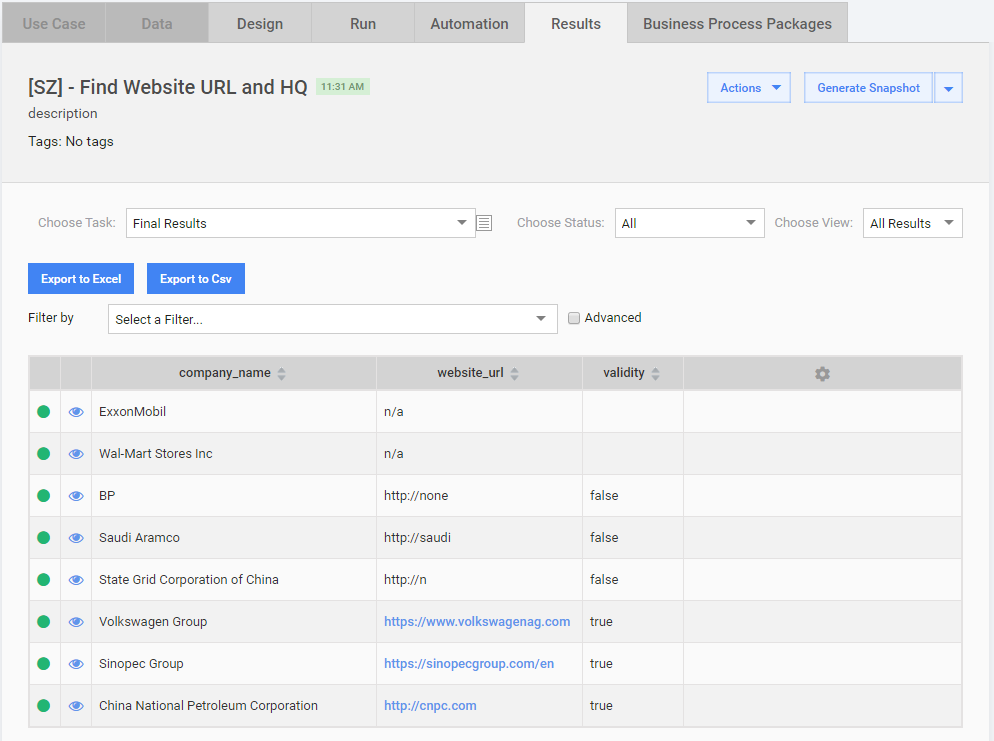994x741 pixels.
Task: View China National Petroleum eye icon
Action: [x=76, y=706]
